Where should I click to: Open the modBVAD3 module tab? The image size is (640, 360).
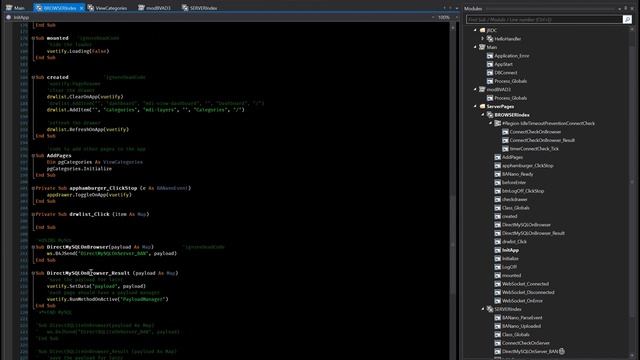pos(155,8)
